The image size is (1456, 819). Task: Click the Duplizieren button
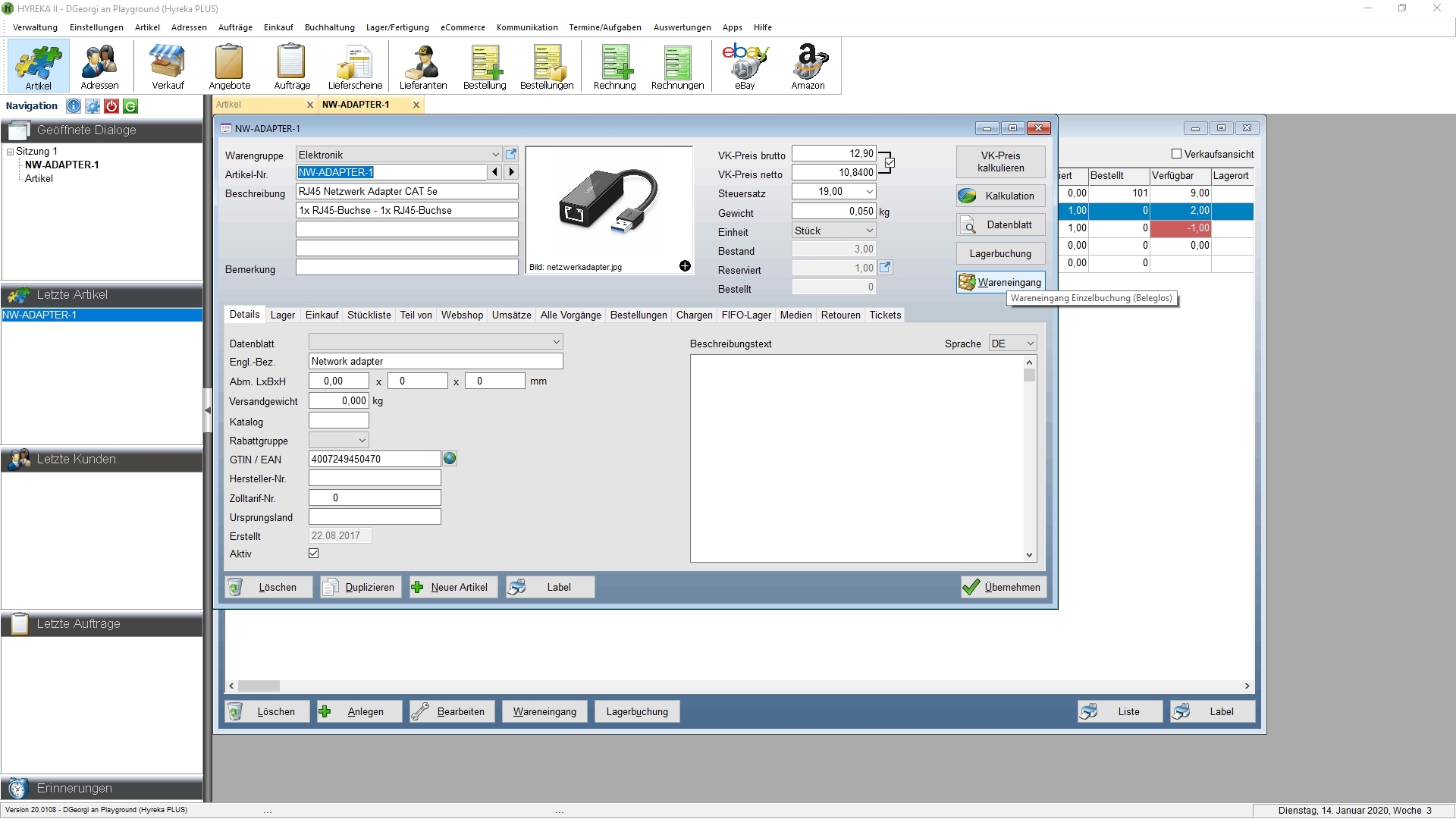pos(360,587)
